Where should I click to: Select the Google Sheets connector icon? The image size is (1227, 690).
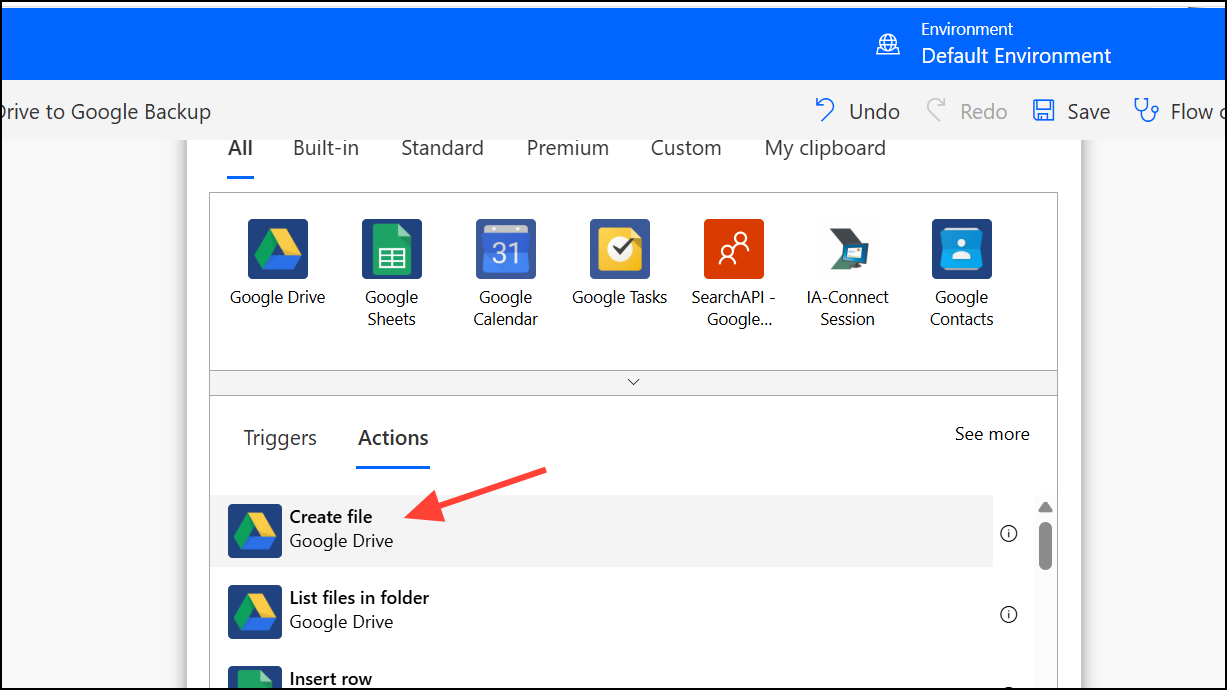tap(392, 249)
